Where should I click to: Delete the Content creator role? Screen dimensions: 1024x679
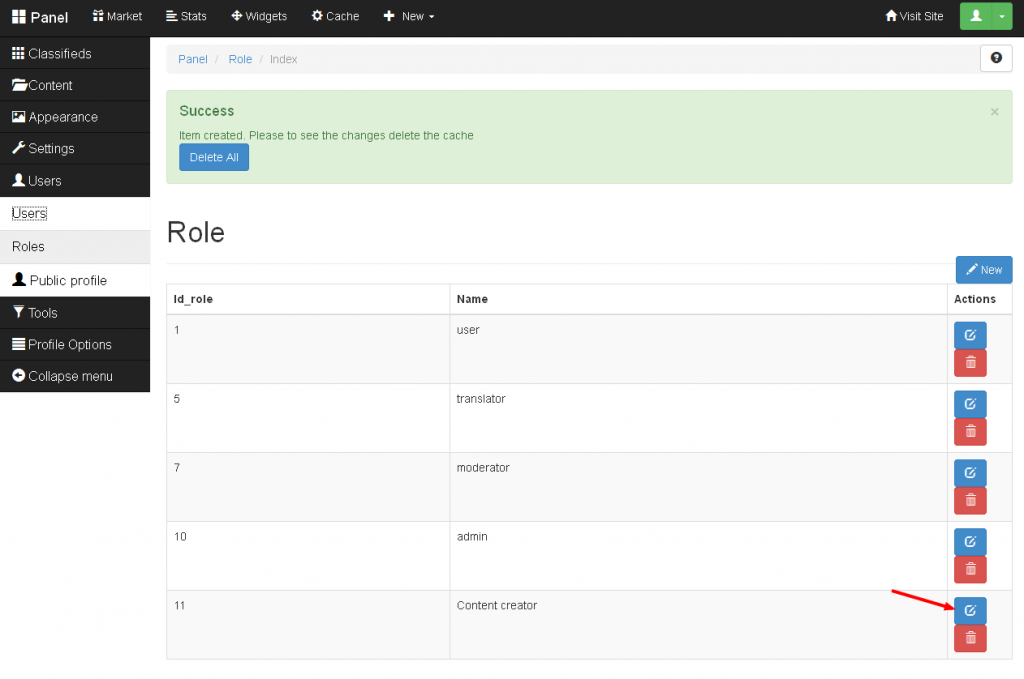point(969,638)
